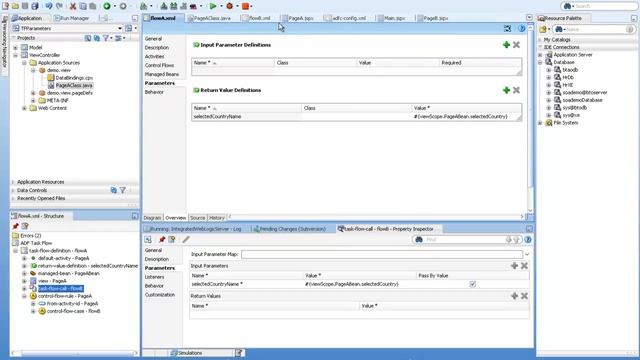This screenshot has height=360, width=640.
Task: Click the Find field in Property Inspector
Action: [x=464, y=240]
